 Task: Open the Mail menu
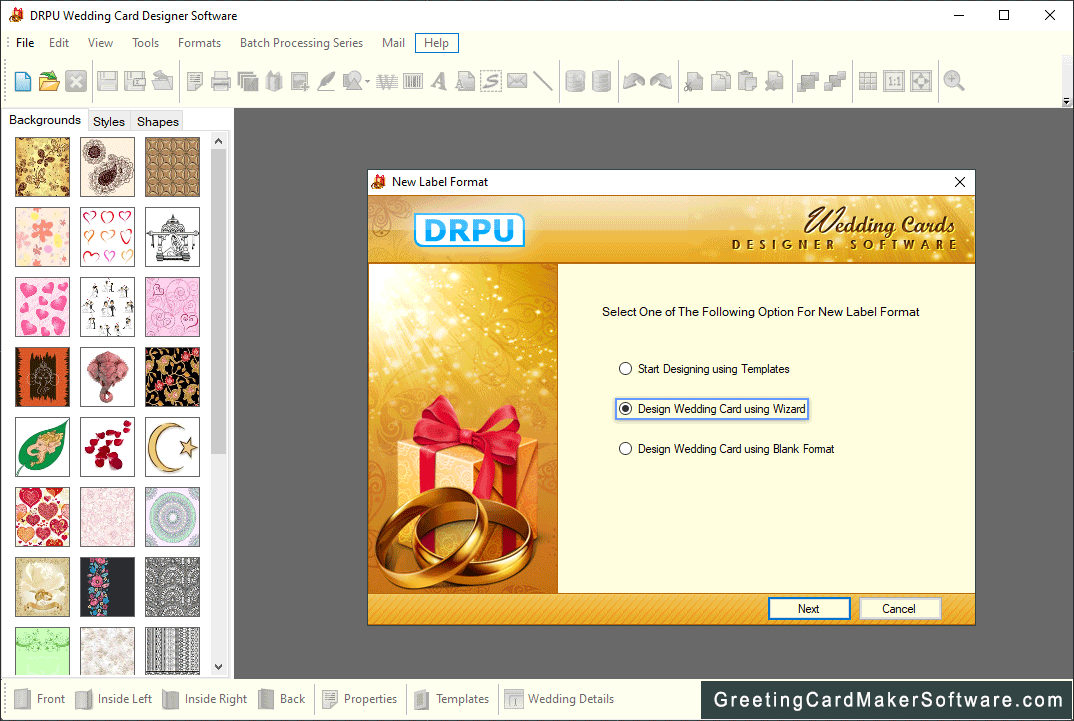pos(393,43)
